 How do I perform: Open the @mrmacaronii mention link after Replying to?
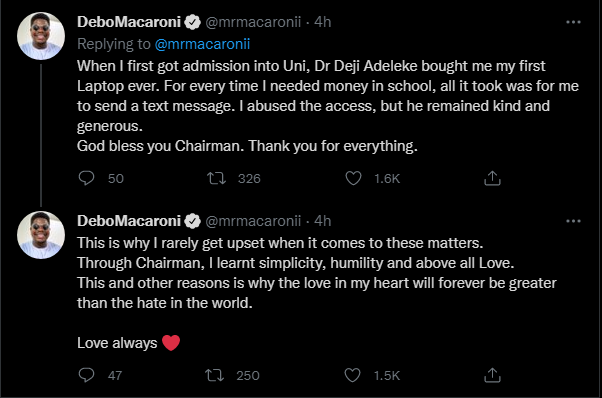tap(202, 44)
